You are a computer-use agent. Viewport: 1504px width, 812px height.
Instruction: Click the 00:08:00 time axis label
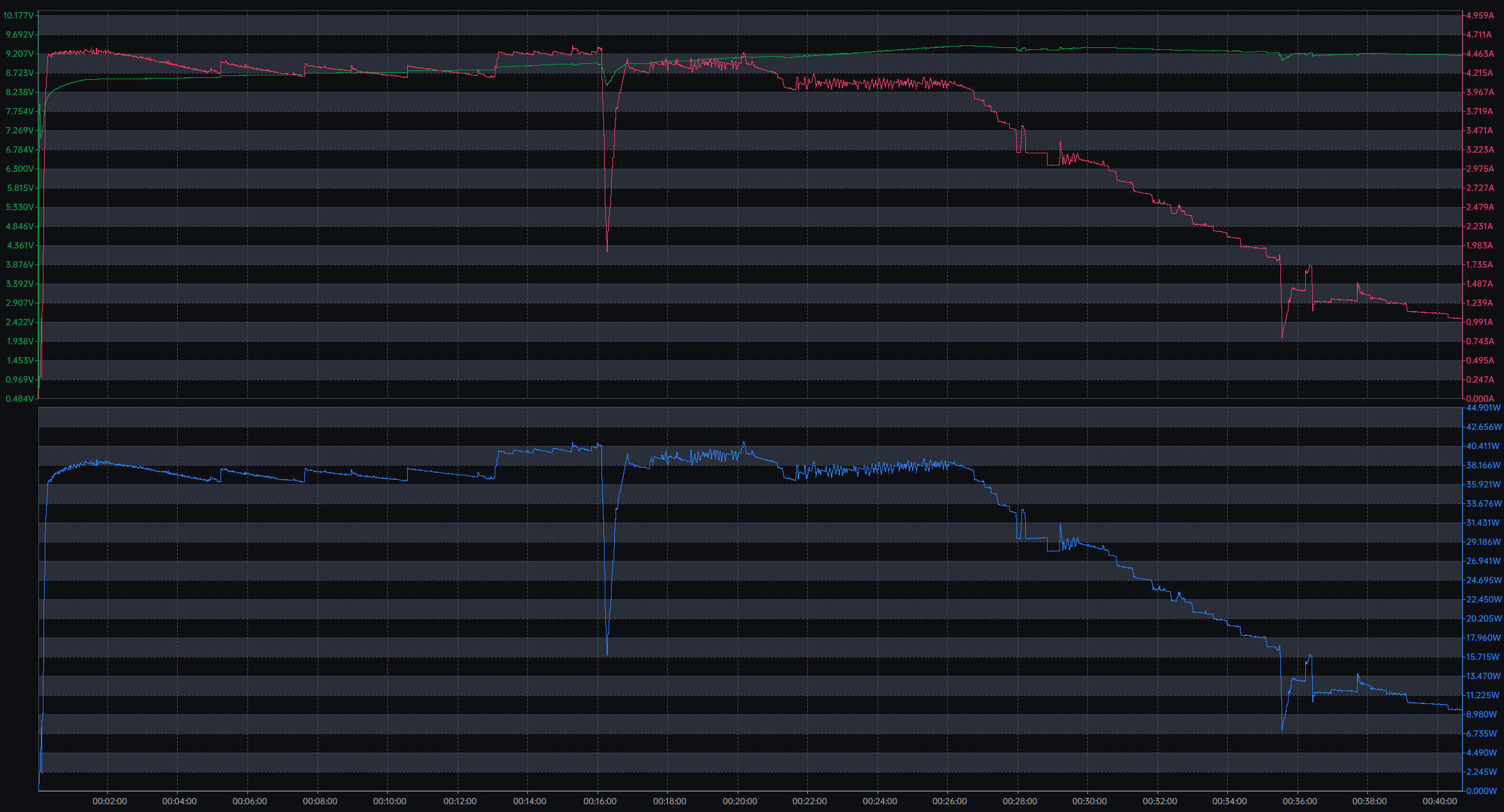pyautogui.click(x=320, y=801)
